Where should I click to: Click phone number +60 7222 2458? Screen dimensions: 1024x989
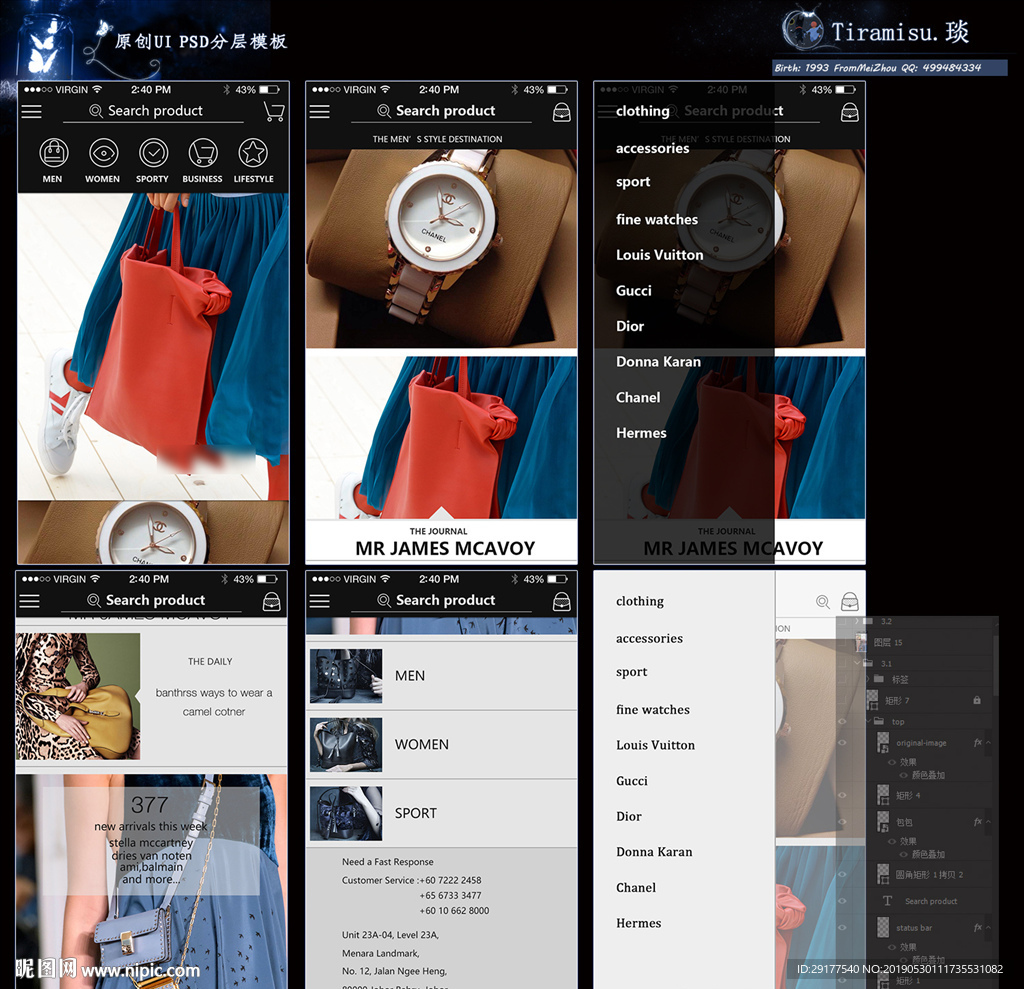pos(450,880)
